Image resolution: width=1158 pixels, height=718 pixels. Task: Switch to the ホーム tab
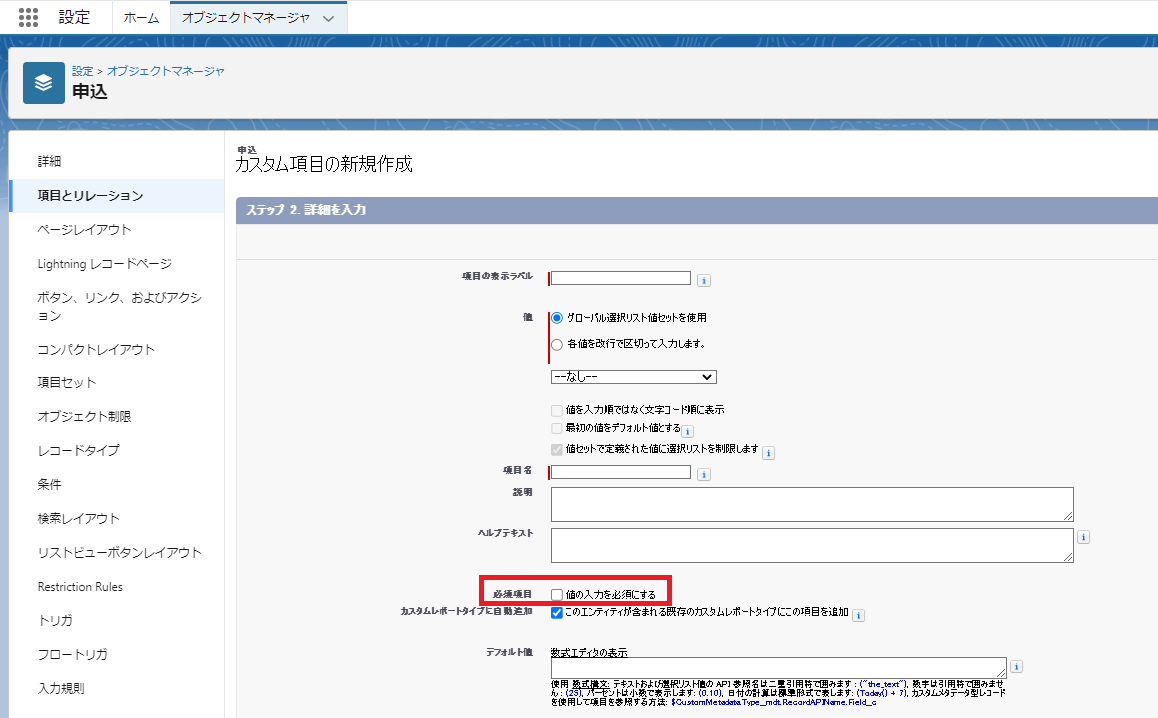(x=141, y=18)
